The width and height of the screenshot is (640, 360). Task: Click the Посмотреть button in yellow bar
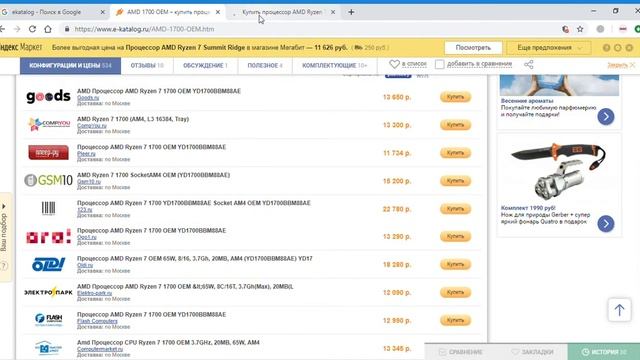(473, 48)
